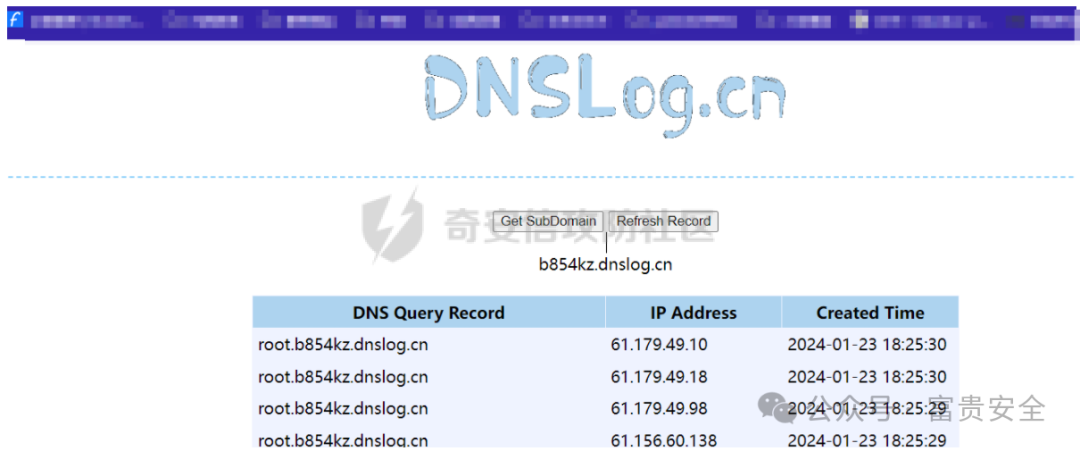Select the subdomain text b854kz.dnslog.cn
Image resolution: width=1080 pixels, height=451 pixels.
[605, 264]
